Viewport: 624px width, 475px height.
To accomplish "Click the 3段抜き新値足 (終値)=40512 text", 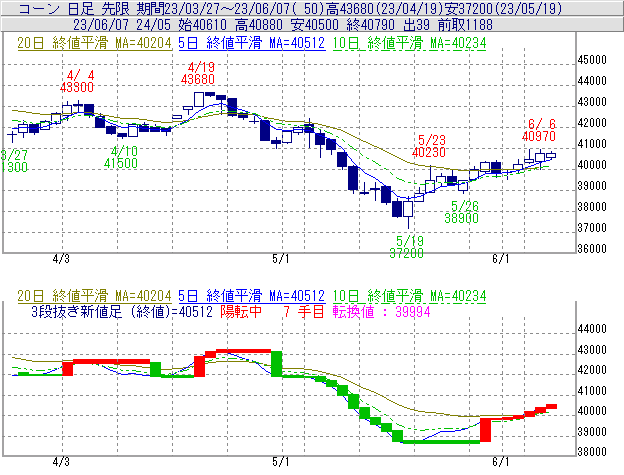I will pos(122,311).
